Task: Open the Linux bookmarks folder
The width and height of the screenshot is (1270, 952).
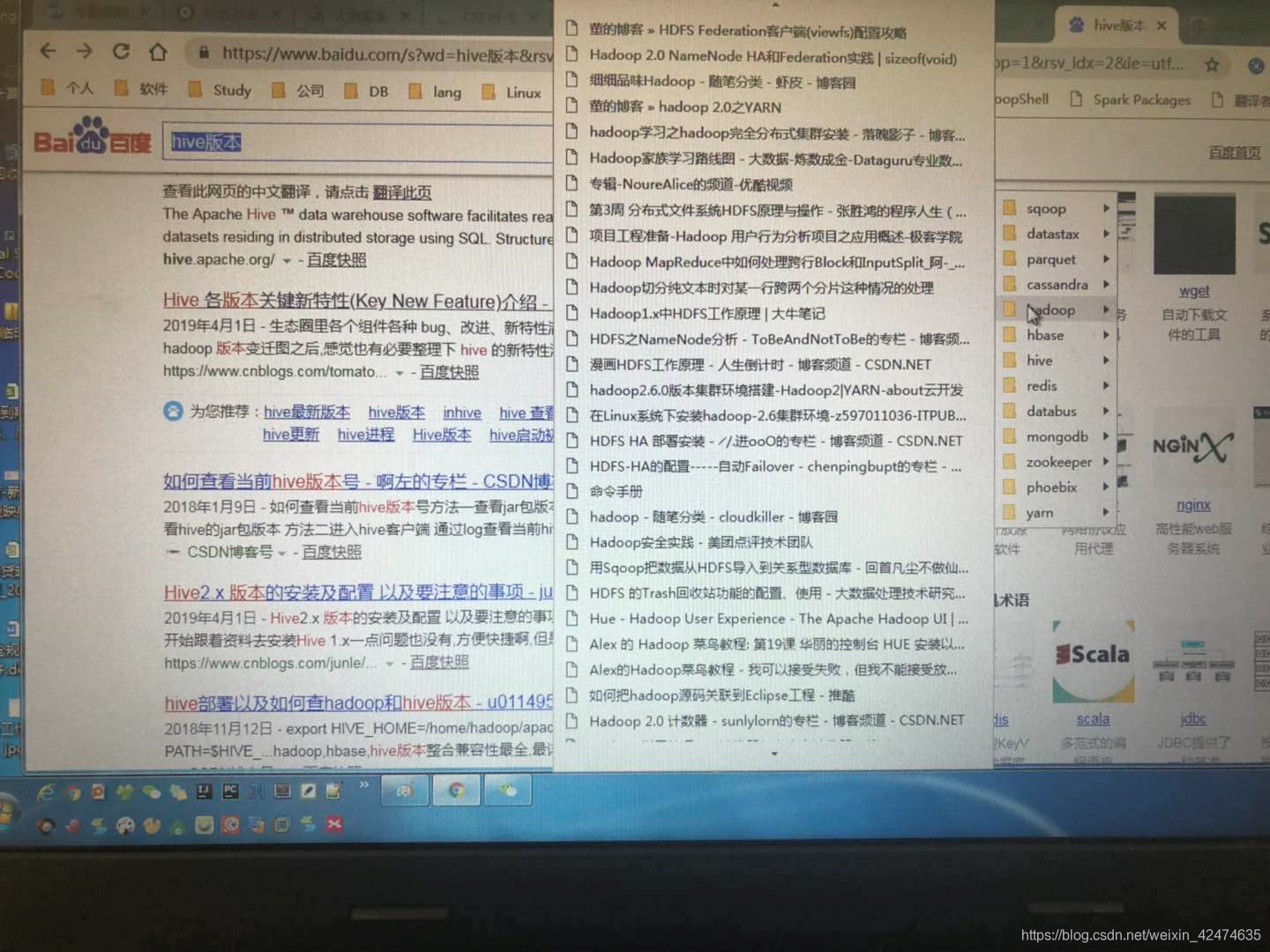Action: (x=512, y=93)
